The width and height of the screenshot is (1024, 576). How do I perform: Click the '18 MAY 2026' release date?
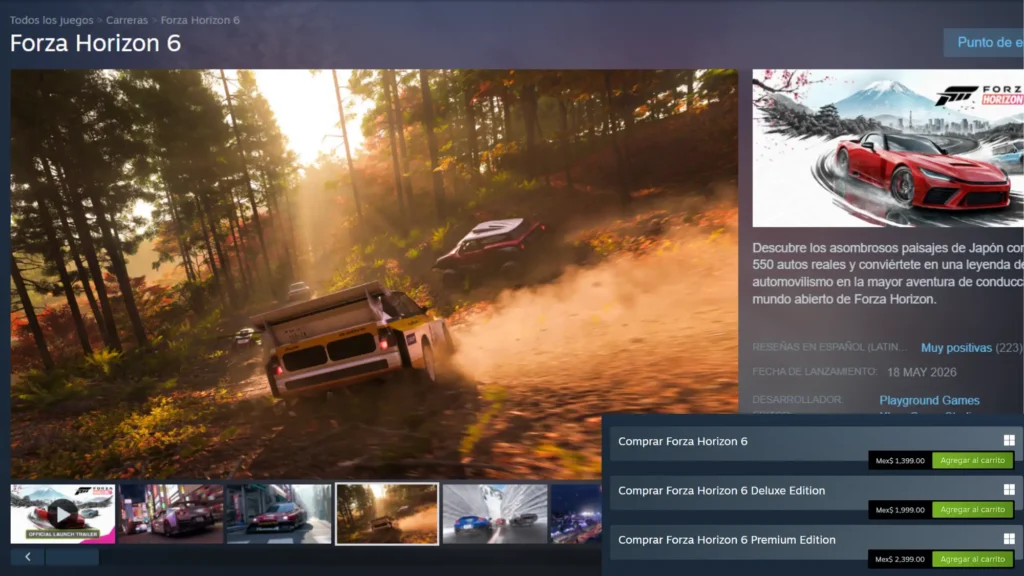[x=921, y=372]
